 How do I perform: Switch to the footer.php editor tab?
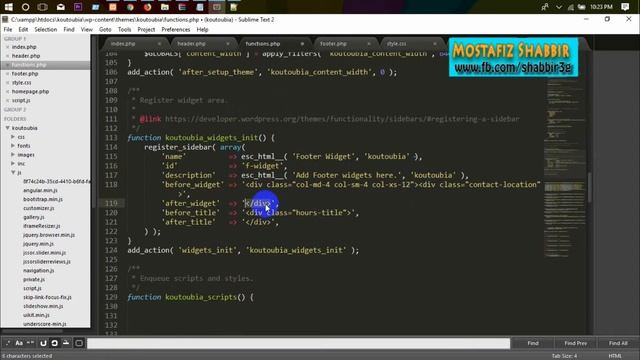(x=333, y=44)
